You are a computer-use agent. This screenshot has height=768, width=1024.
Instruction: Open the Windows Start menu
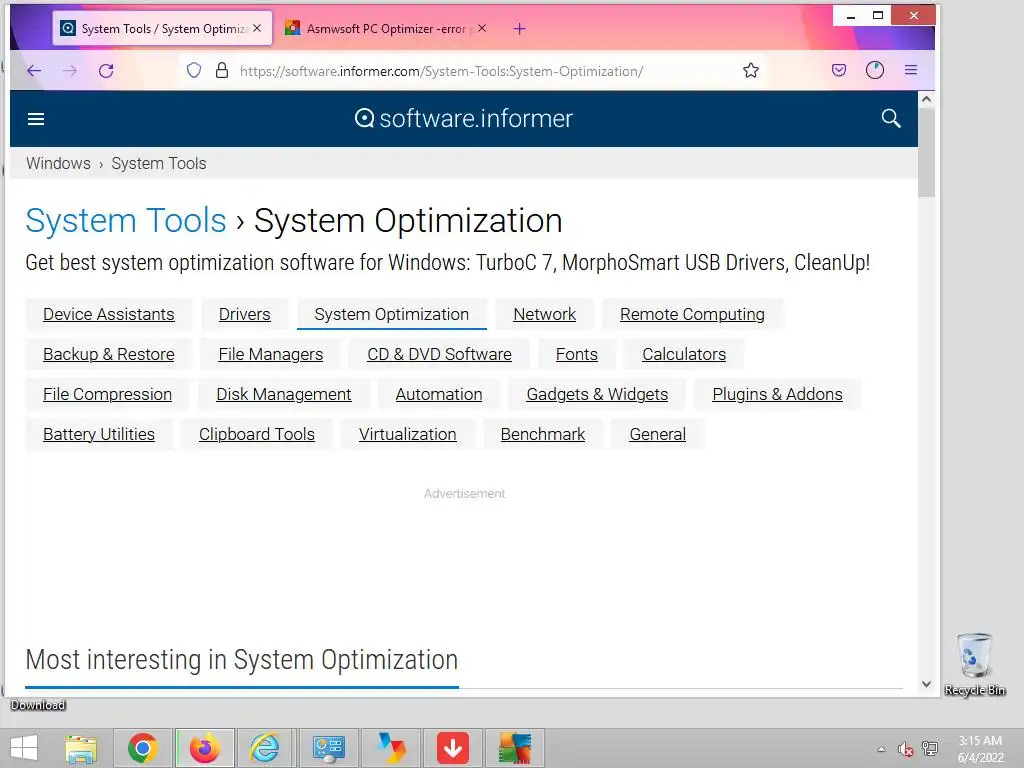point(24,748)
